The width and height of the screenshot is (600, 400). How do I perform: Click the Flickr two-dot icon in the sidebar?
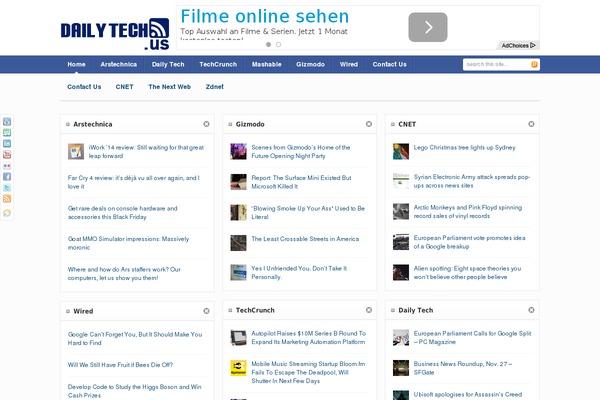(x=7, y=166)
